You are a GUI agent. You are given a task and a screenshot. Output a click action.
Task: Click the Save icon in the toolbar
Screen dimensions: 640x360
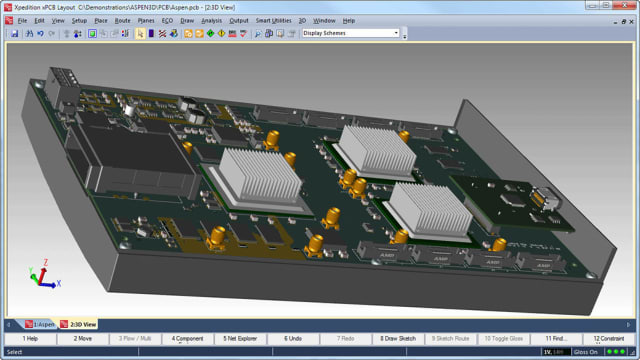(15, 33)
